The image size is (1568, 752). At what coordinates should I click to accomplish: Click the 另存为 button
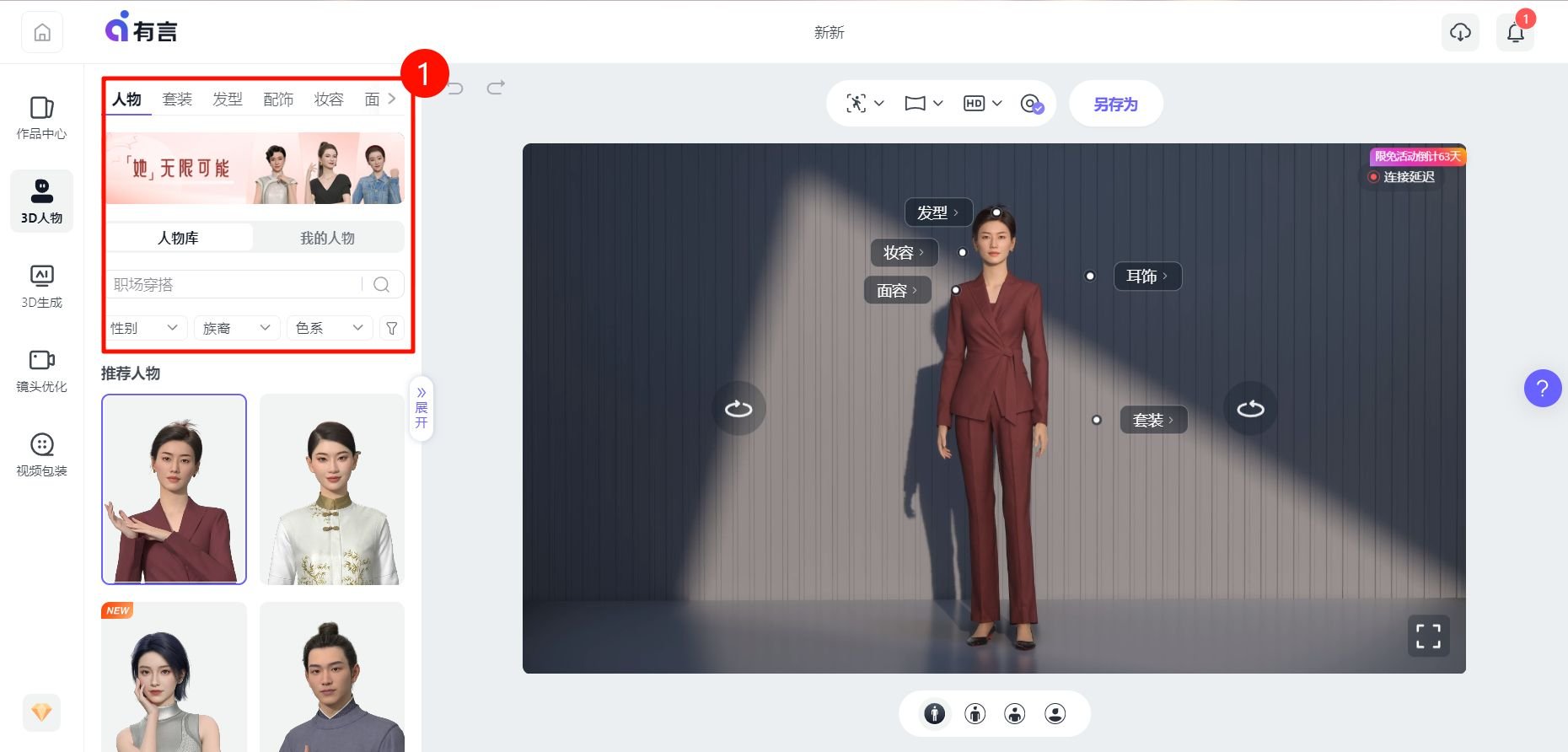click(x=1115, y=104)
